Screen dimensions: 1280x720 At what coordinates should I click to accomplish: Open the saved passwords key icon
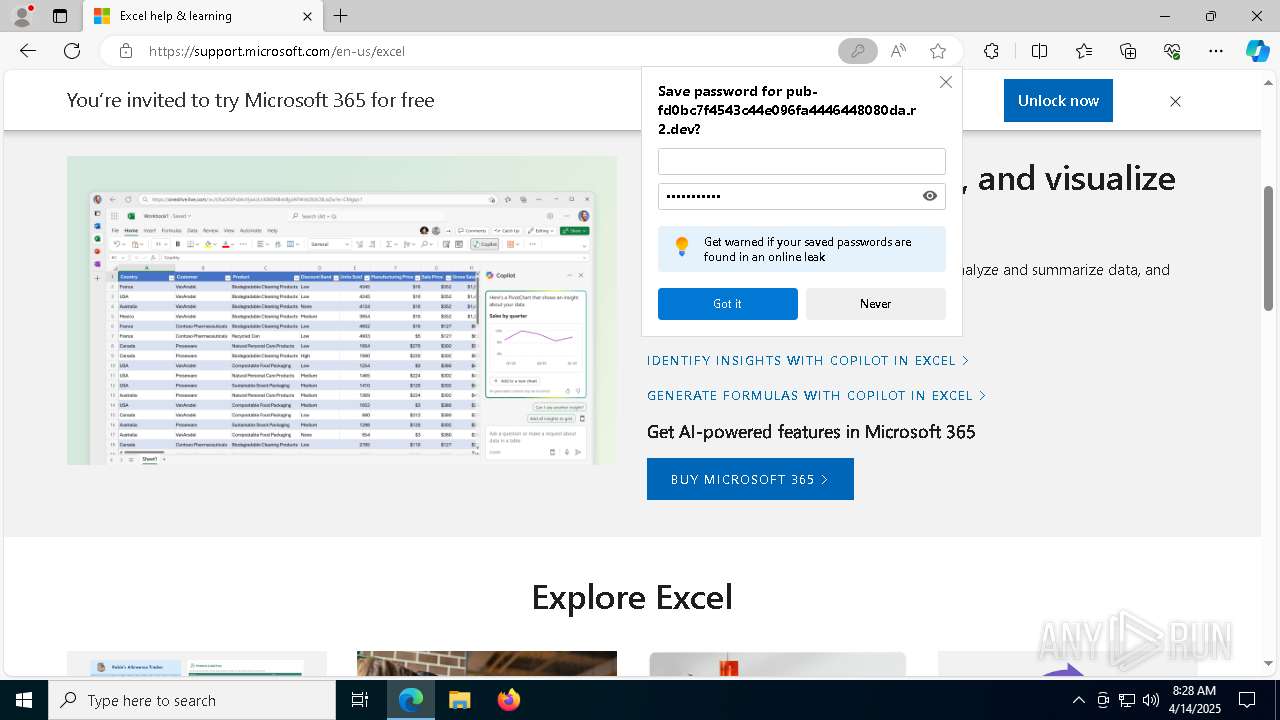point(857,51)
